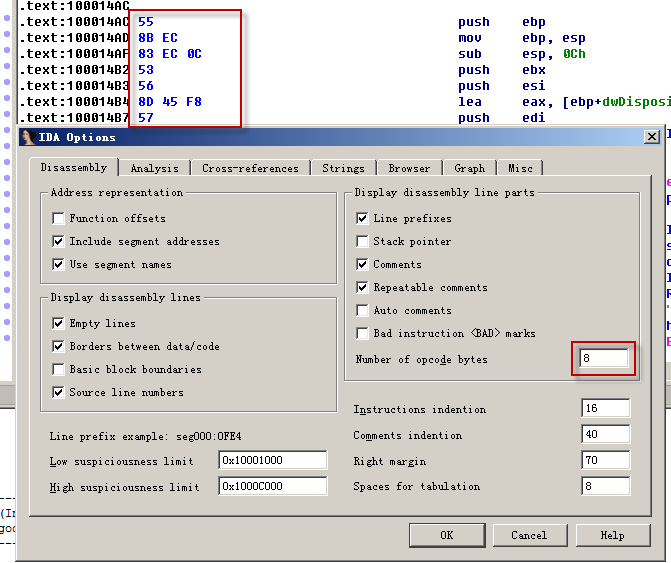Close the IDA Options dialog
This screenshot has height=563, width=671.
click(x=652, y=137)
